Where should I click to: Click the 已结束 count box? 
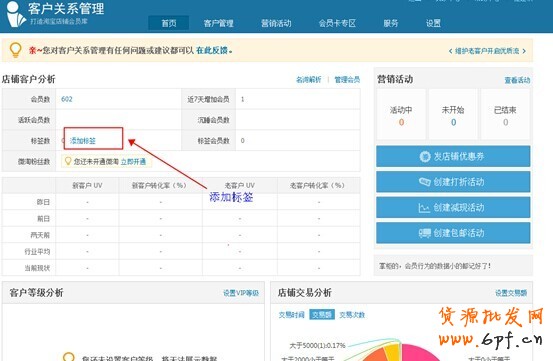pos(505,114)
